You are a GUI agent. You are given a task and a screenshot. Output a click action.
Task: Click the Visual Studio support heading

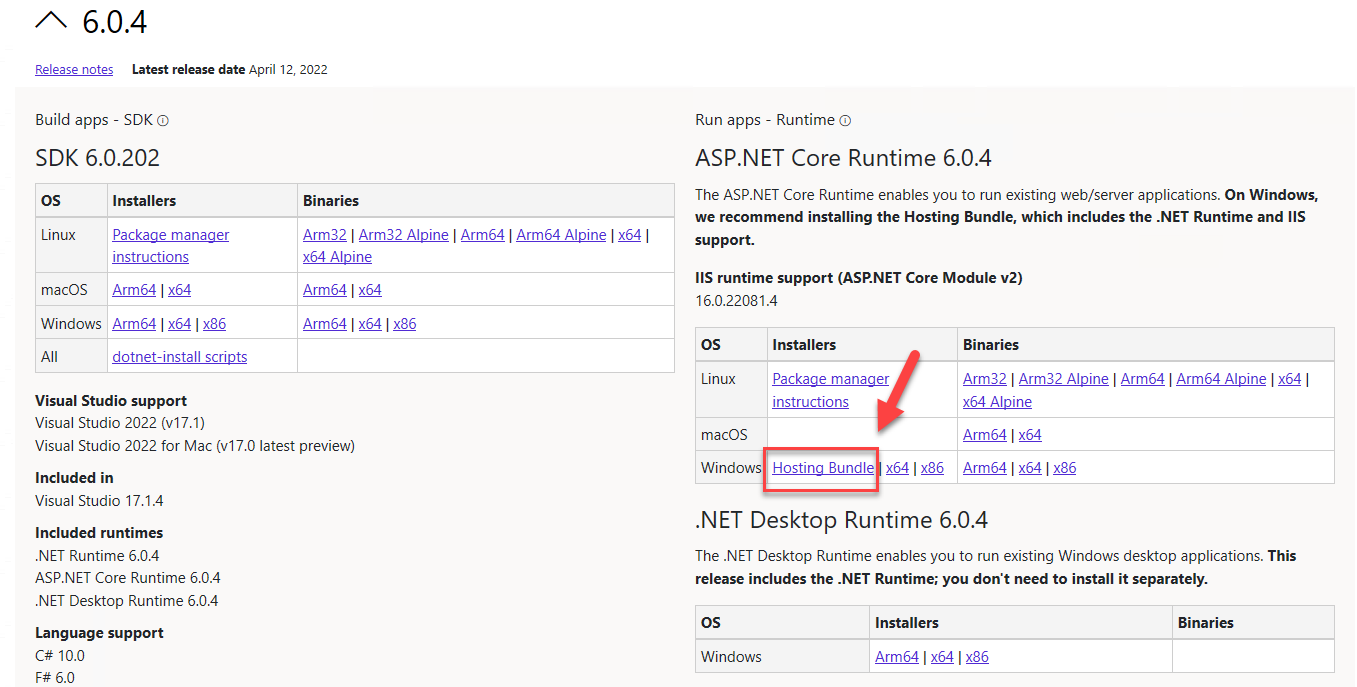point(111,401)
